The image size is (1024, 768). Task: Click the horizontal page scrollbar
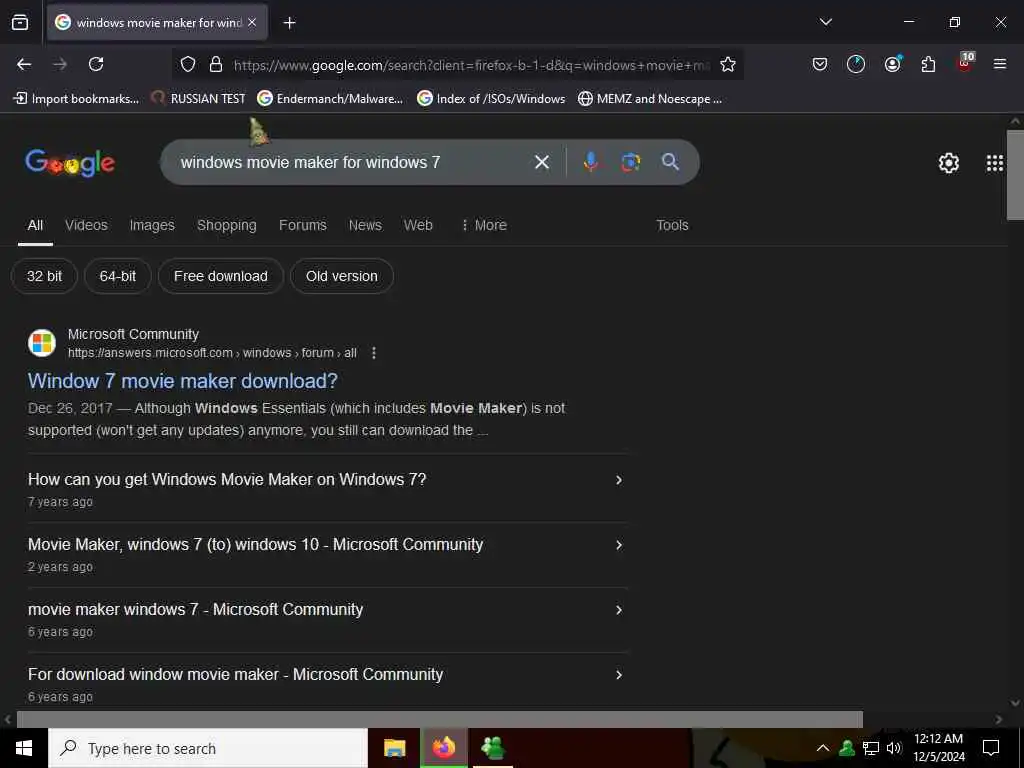coord(440,719)
